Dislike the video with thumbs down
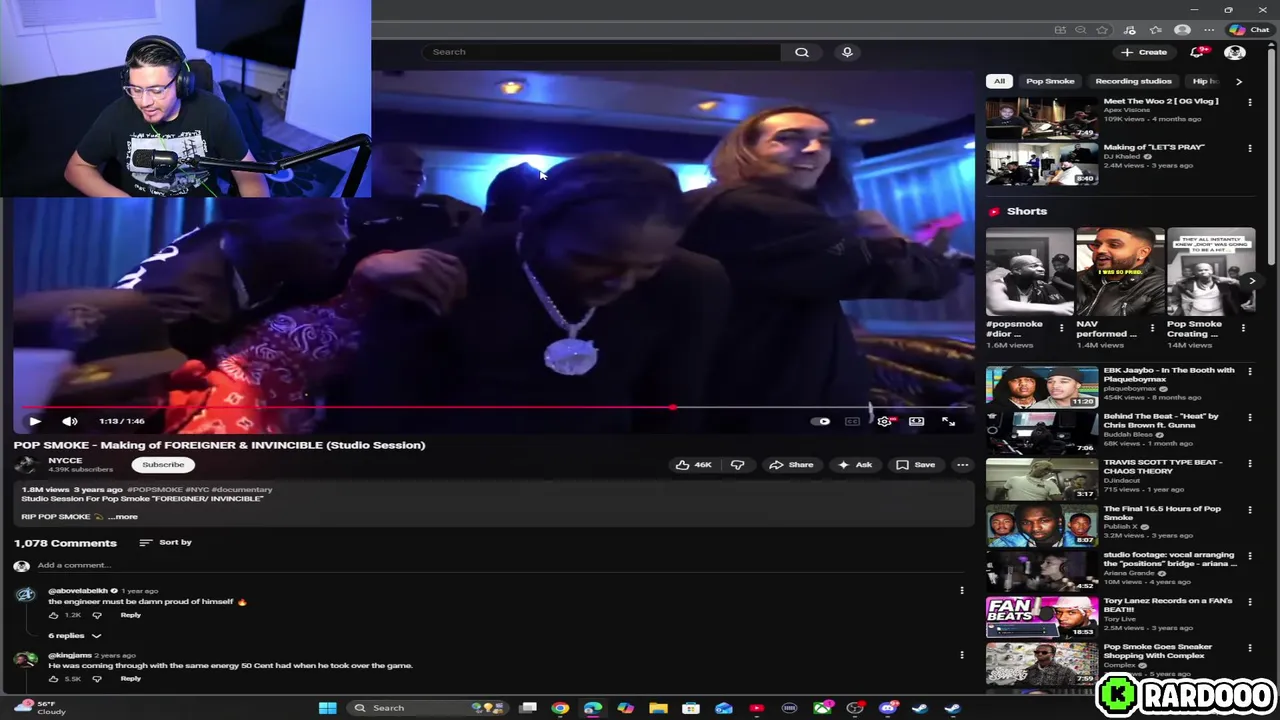The width and height of the screenshot is (1280, 720). (738, 465)
